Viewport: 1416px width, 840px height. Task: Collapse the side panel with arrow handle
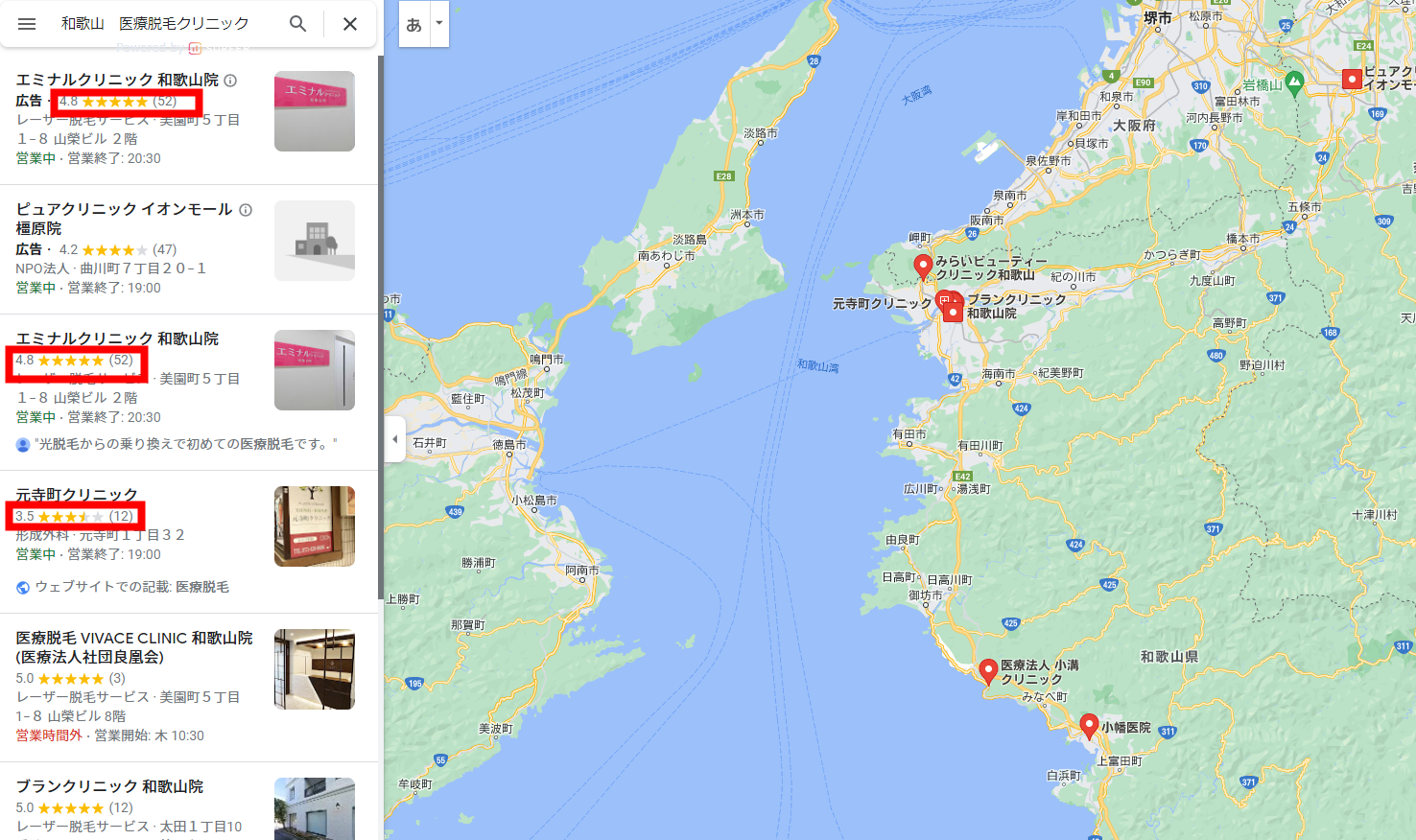(394, 439)
